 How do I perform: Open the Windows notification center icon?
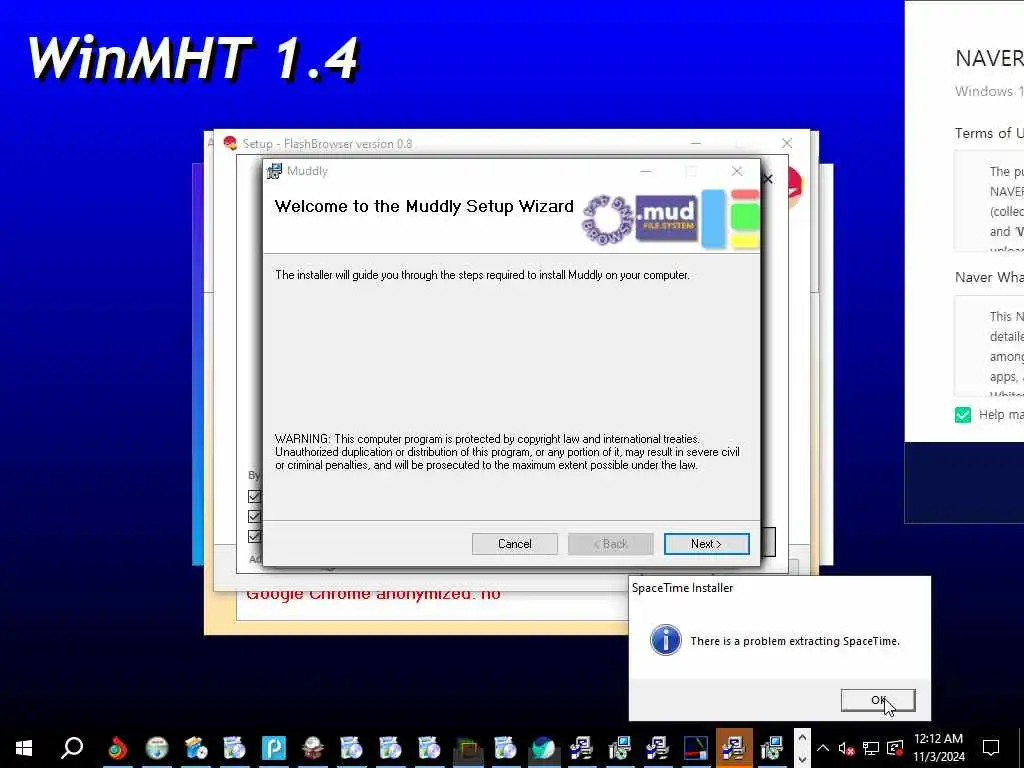(991, 748)
